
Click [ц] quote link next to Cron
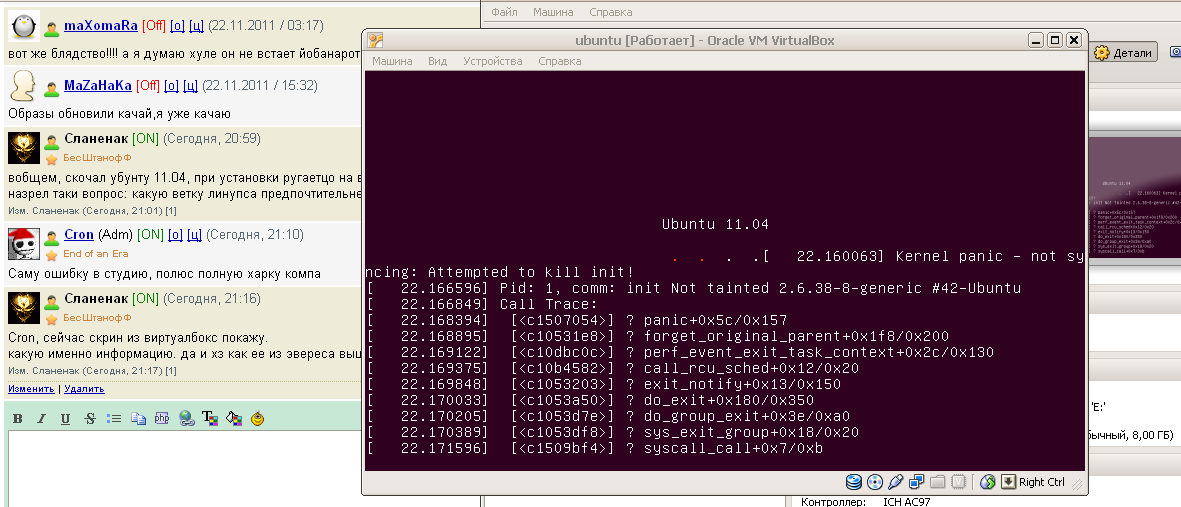click(194, 235)
